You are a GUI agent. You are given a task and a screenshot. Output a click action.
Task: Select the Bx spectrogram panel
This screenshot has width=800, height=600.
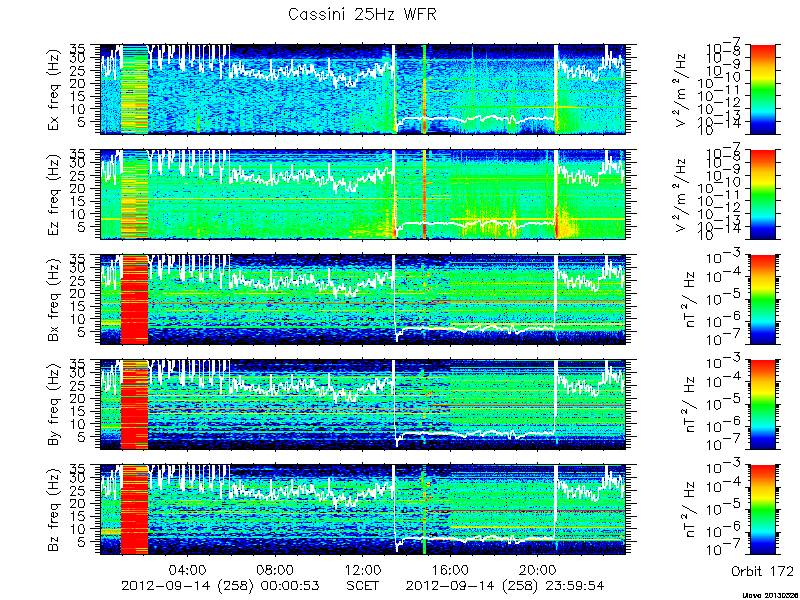tap(363, 299)
